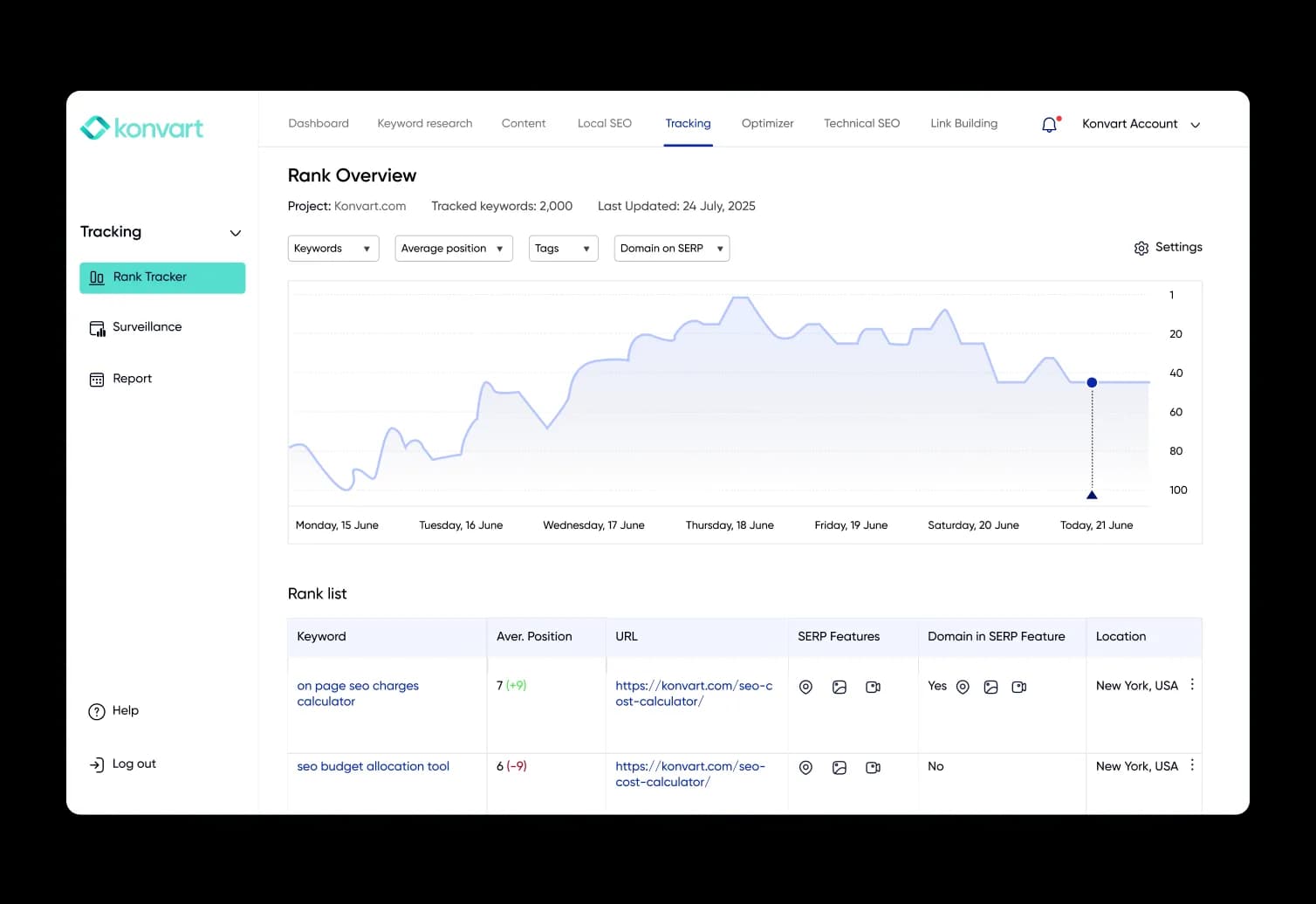Image resolution: width=1316 pixels, height=904 pixels.
Task: Open on page seo charges calculator keyword
Action: coord(358,694)
